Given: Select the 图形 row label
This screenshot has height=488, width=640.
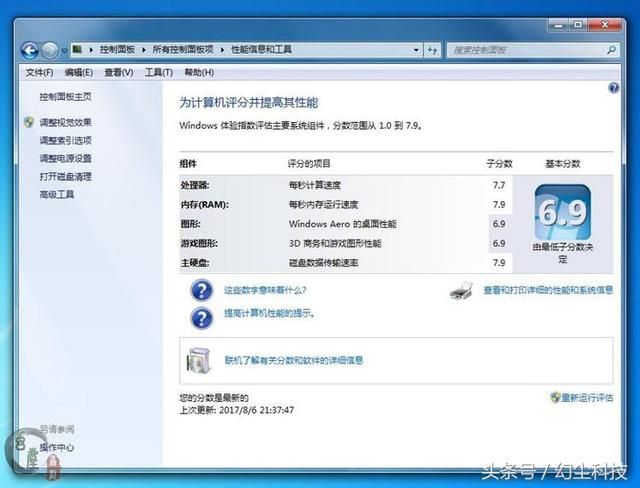Looking at the screenshot, I should point(191,224).
